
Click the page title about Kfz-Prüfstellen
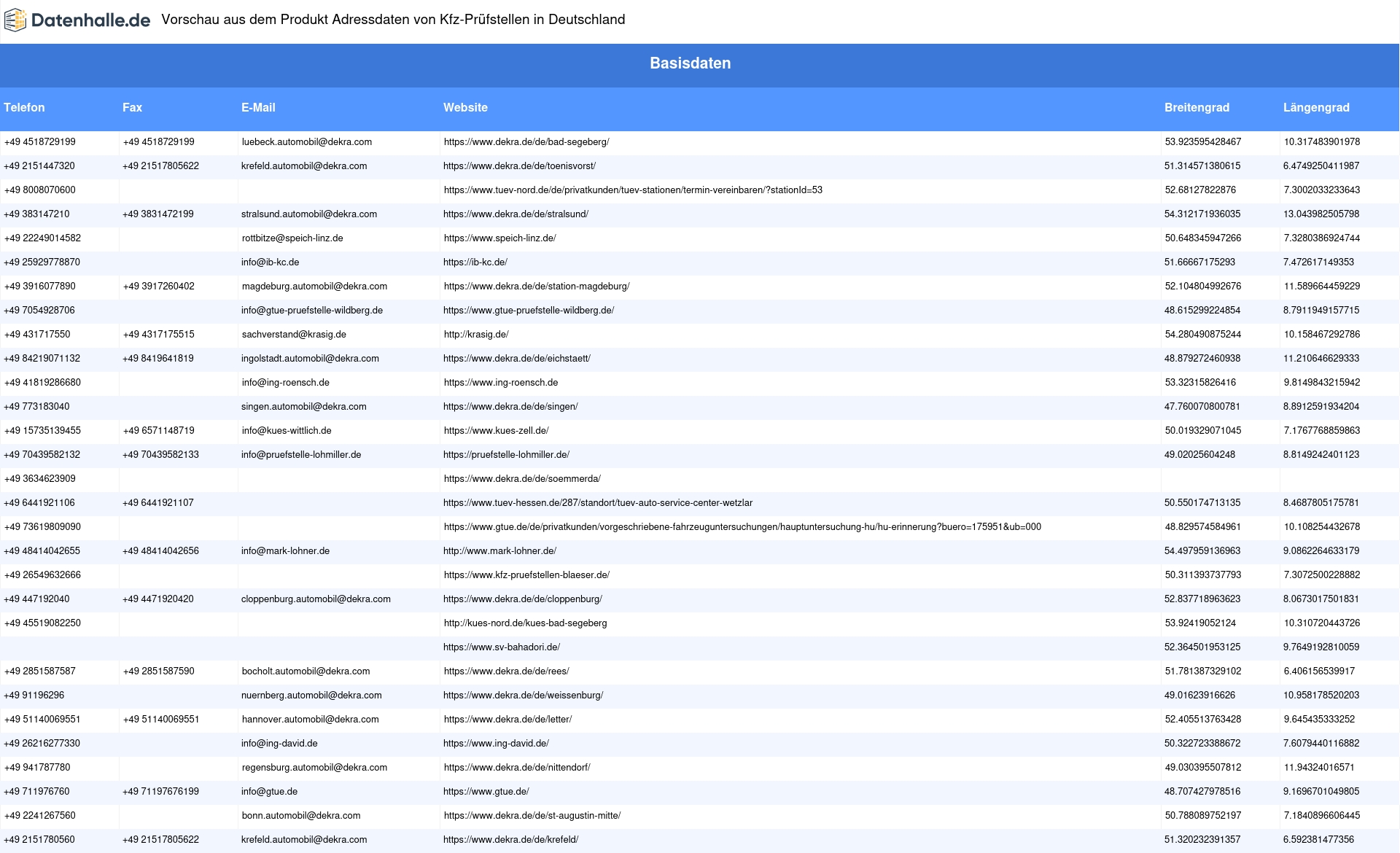pos(393,20)
